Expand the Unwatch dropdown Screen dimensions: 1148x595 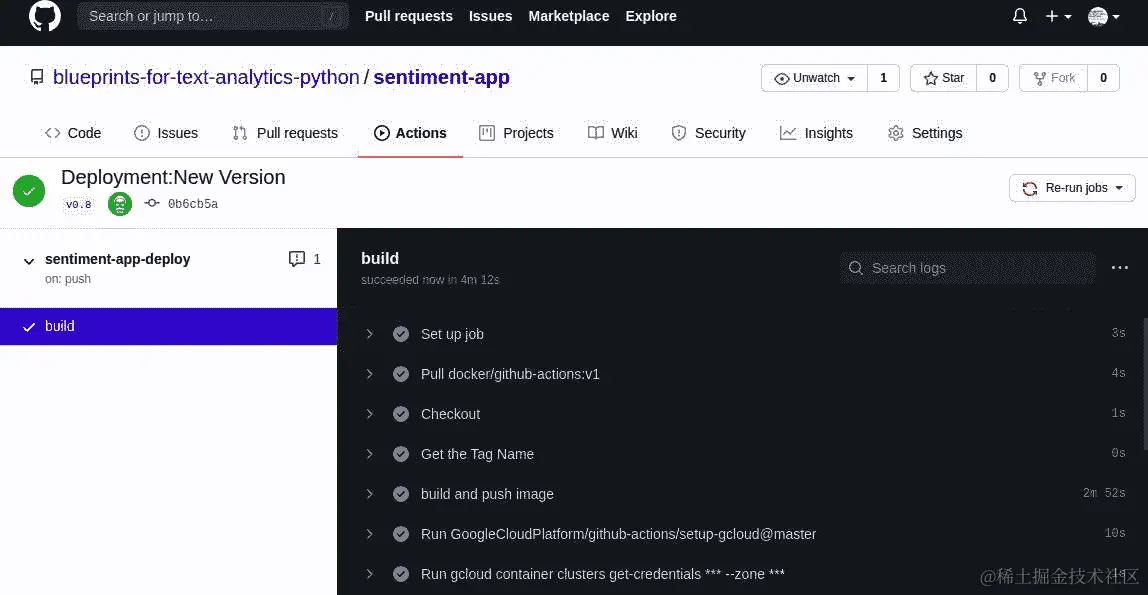click(x=814, y=78)
